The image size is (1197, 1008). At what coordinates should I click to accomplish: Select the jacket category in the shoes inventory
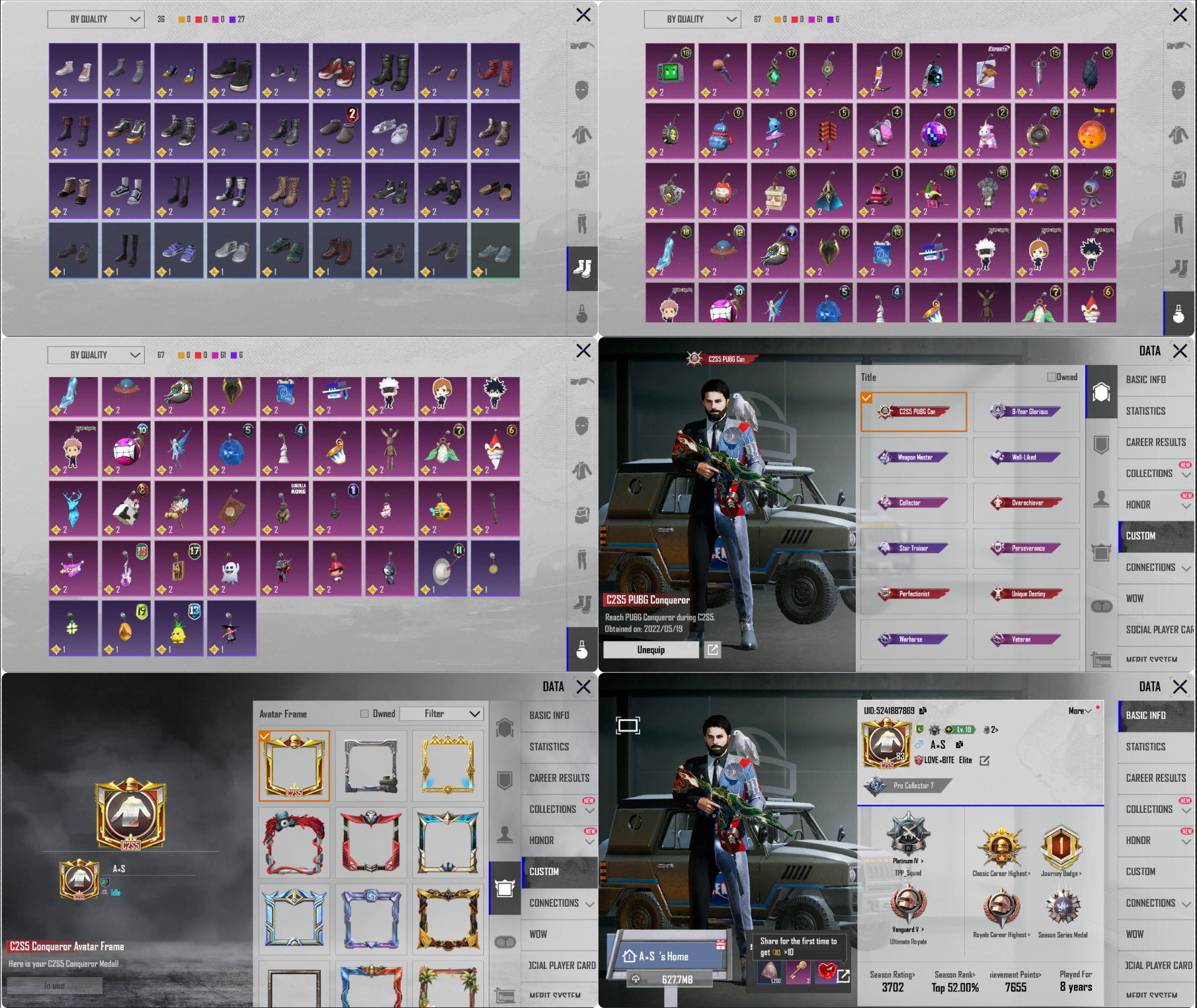[582, 135]
